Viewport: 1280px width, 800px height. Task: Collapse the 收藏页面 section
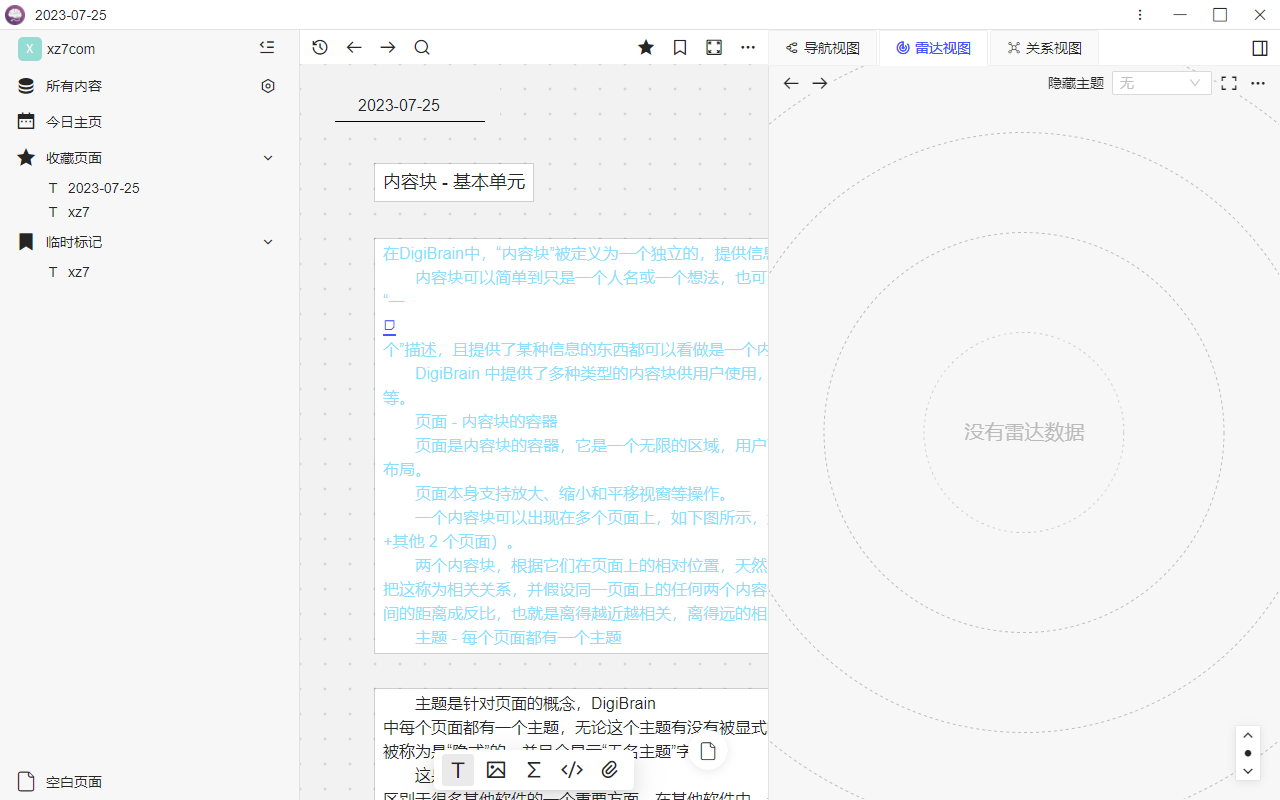point(268,158)
